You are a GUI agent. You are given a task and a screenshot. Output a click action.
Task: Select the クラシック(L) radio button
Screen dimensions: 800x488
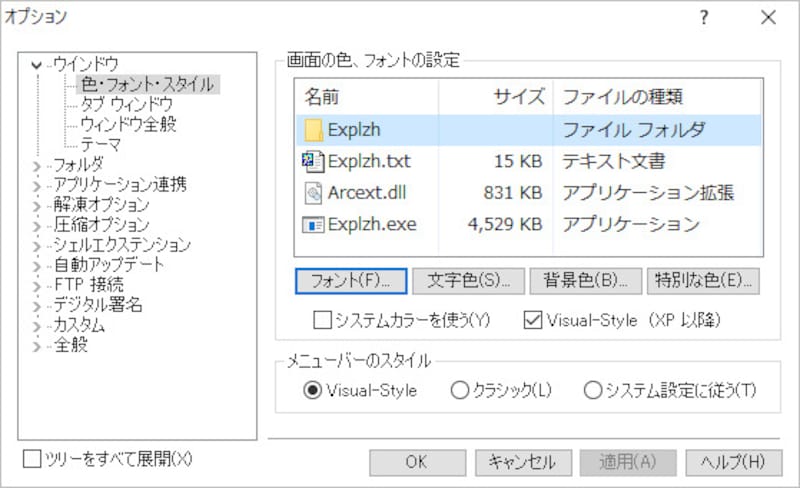tap(459, 391)
